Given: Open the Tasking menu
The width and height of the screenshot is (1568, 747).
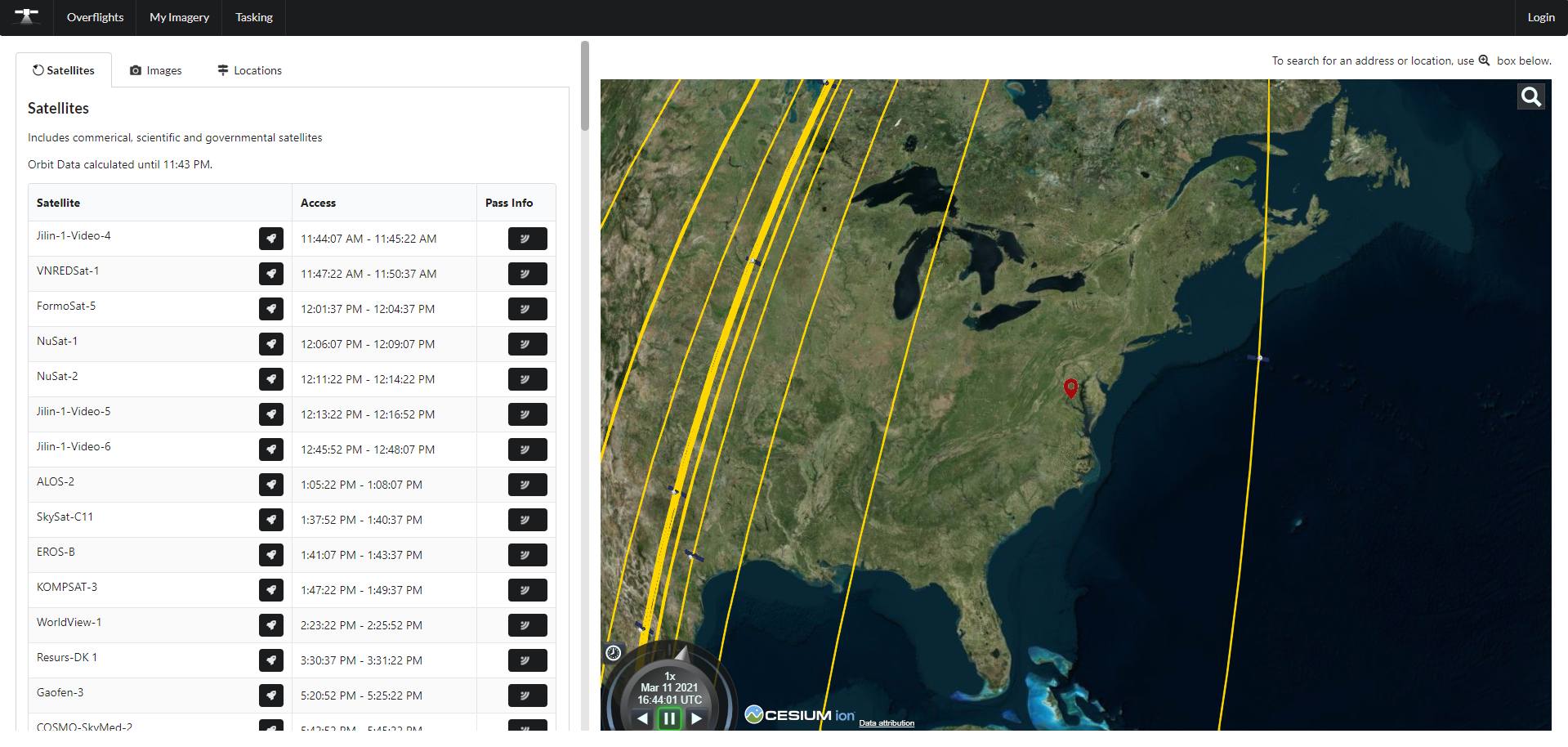Looking at the screenshot, I should point(254,17).
